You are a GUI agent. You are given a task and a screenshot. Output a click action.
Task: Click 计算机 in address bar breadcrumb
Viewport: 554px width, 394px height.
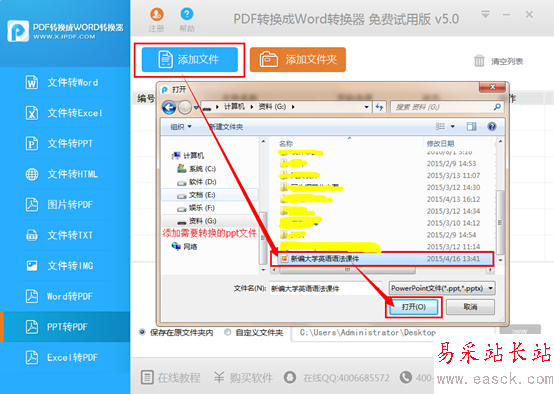tap(234, 106)
